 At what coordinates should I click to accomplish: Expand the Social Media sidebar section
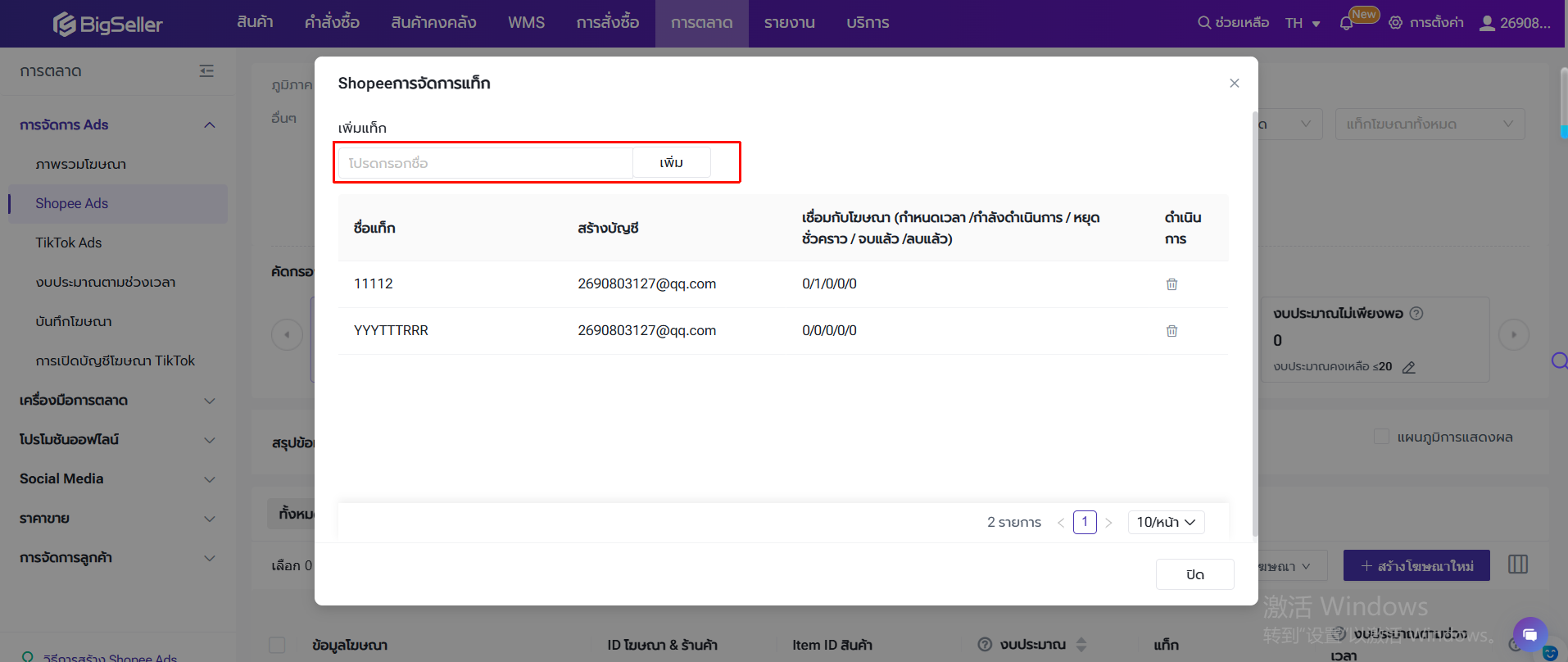pos(117,479)
